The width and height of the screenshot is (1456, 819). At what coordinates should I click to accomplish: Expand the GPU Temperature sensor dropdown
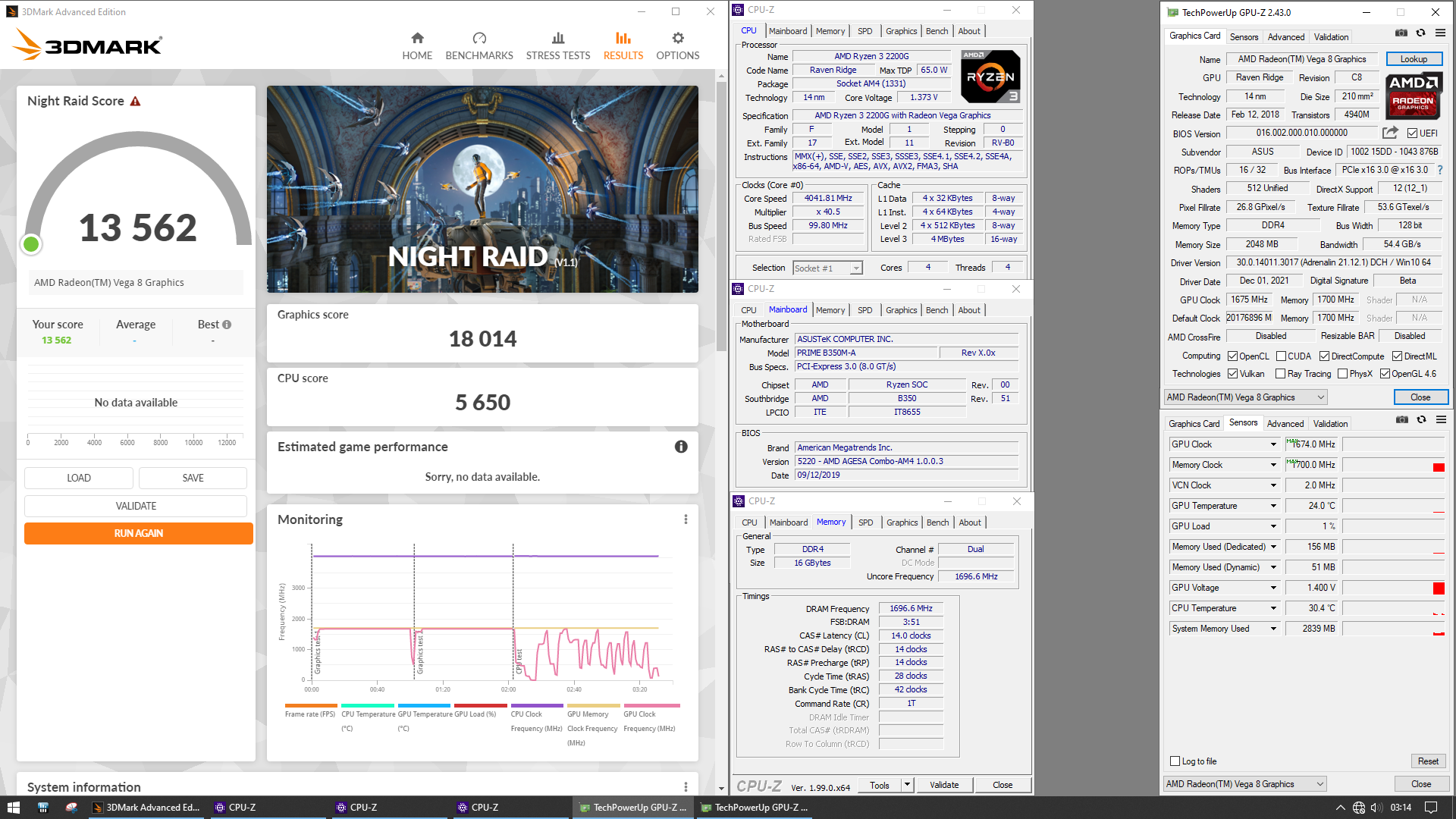click(x=1273, y=506)
